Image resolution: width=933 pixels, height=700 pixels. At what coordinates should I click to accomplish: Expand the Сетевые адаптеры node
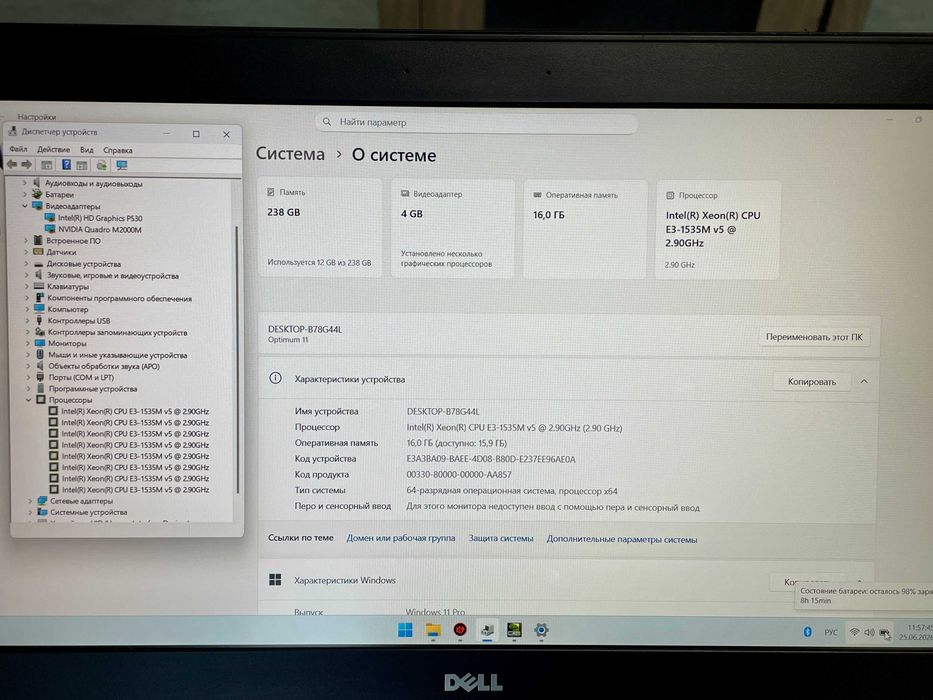point(30,501)
